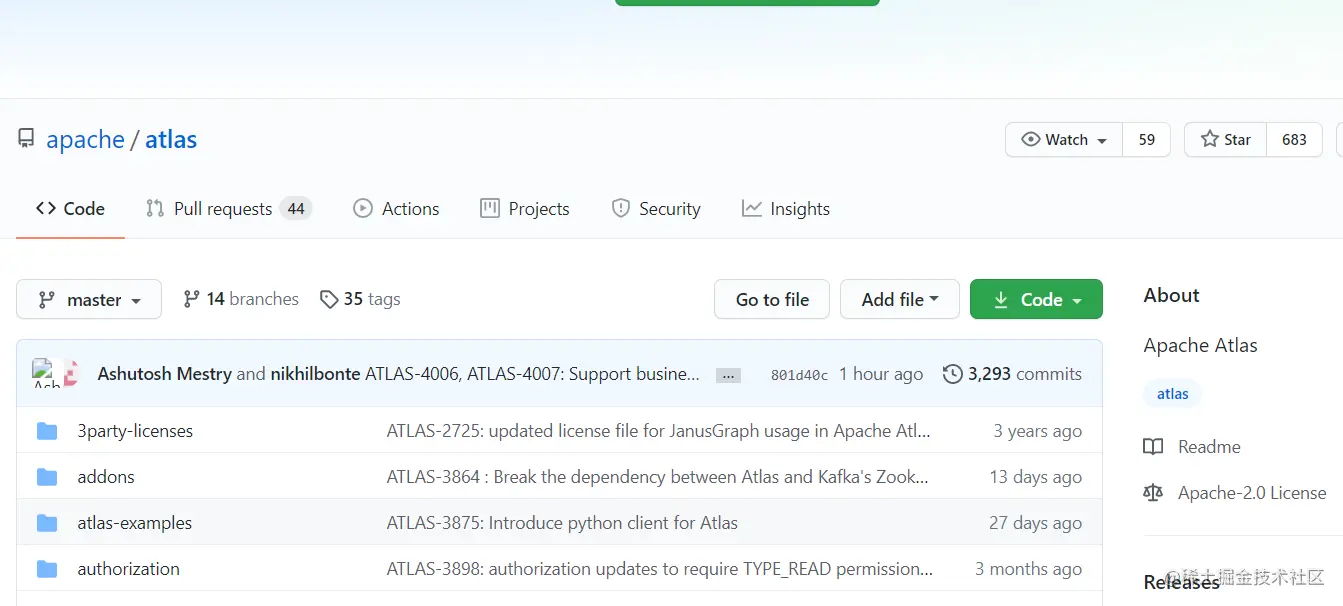Open the ATLAS-3864 commit message link

658,477
